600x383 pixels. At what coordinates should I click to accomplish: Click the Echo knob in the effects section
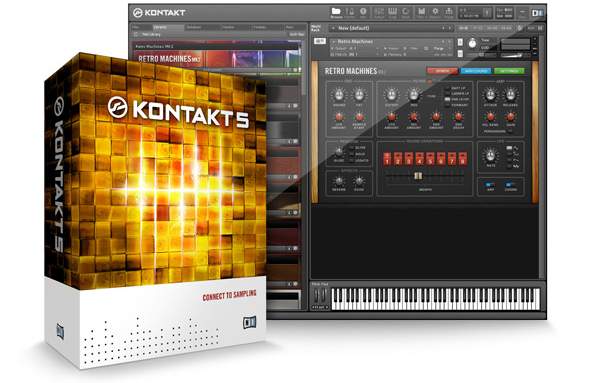point(359,181)
